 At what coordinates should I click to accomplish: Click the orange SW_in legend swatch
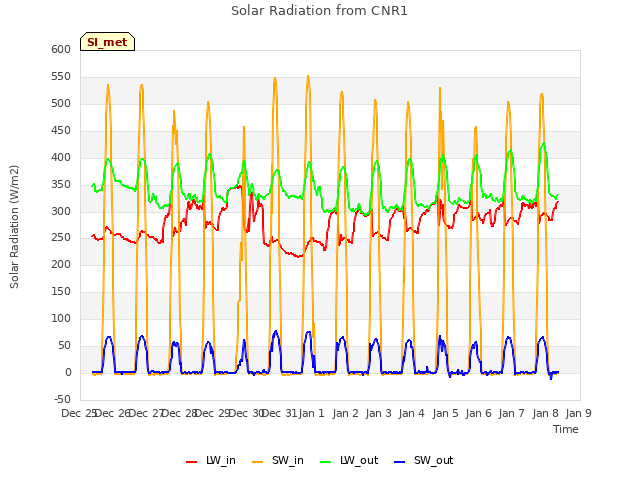258,462
